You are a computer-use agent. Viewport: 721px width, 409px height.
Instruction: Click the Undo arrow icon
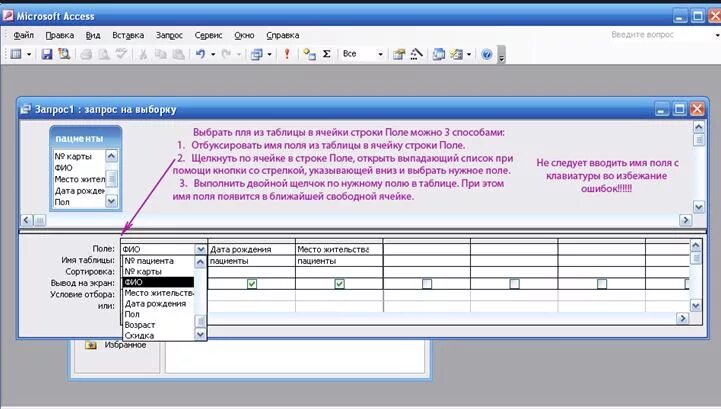(x=200, y=54)
